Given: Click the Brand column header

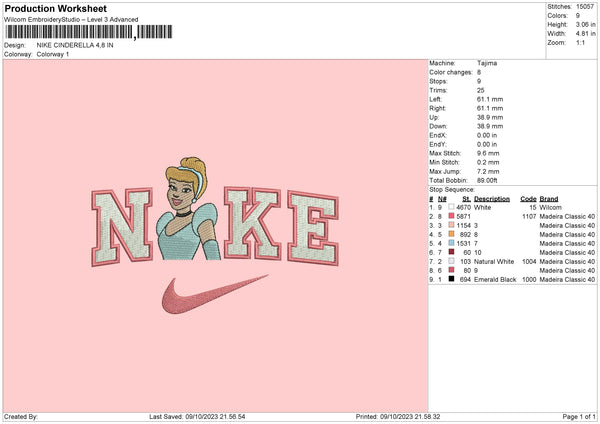Looking at the screenshot, I should pyautogui.click(x=549, y=199).
